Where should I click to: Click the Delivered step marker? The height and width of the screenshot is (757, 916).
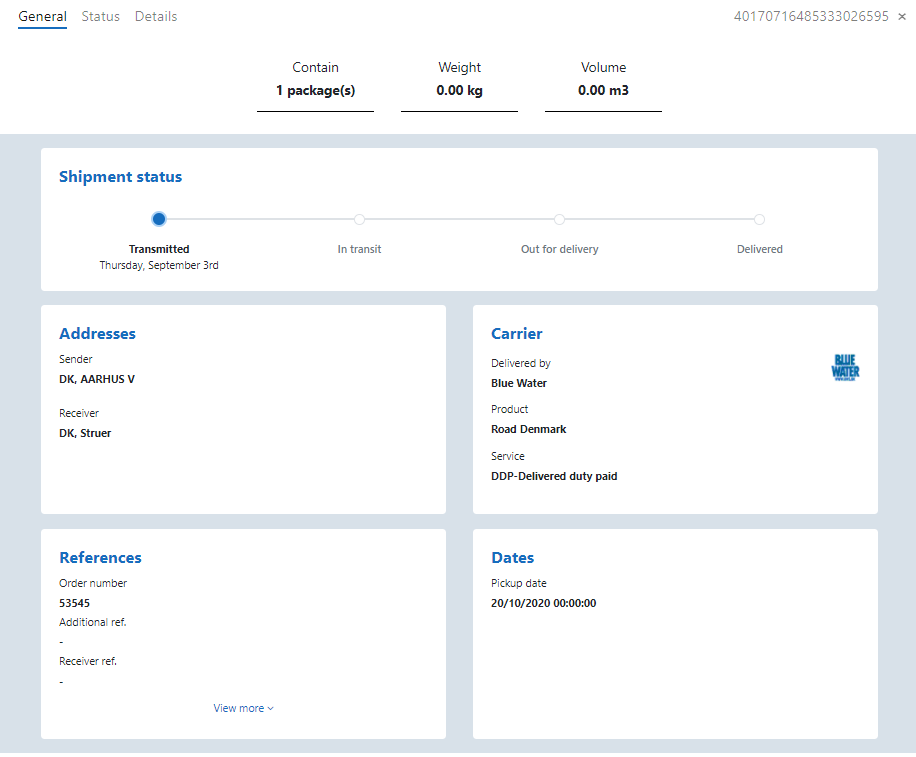759,219
